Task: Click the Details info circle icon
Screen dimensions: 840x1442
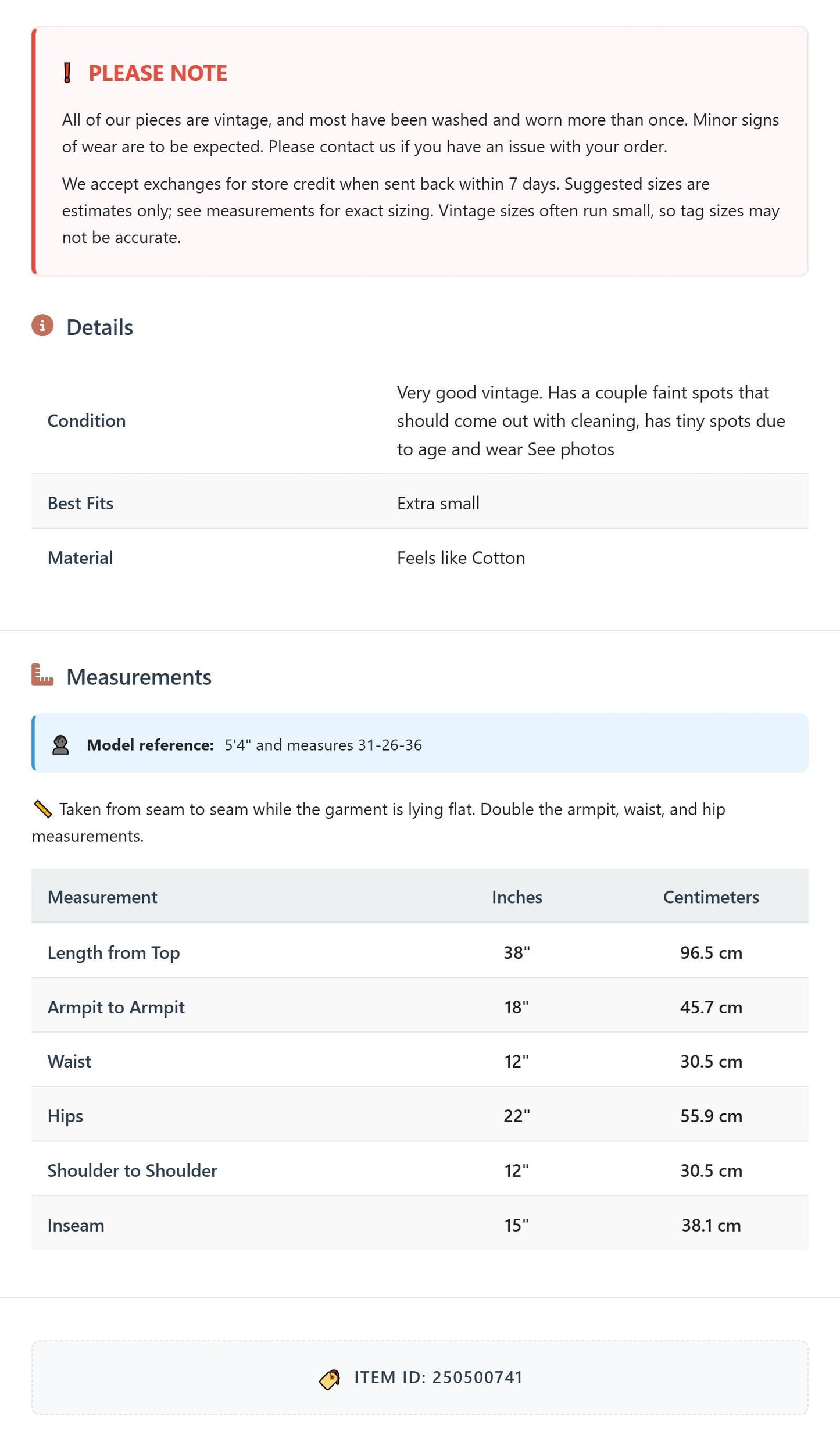Action: 42,326
